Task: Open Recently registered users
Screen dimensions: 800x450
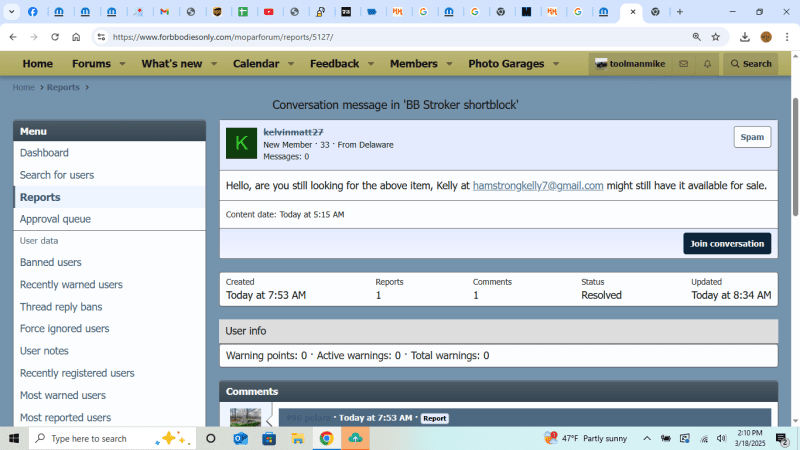Action: (x=110, y=373)
